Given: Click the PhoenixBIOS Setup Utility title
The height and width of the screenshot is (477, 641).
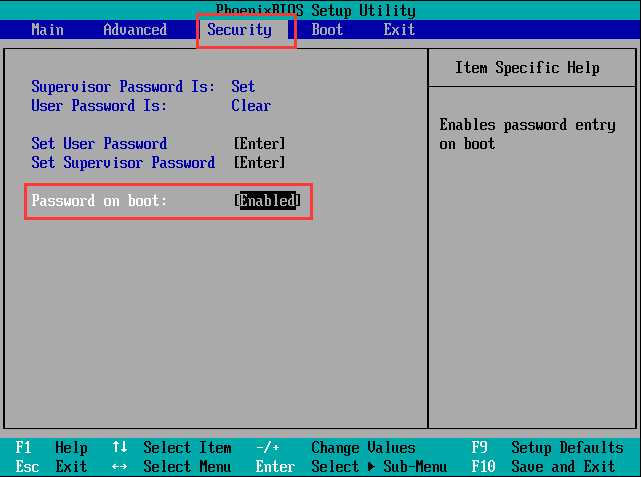Looking at the screenshot, I should pos(316,10).
